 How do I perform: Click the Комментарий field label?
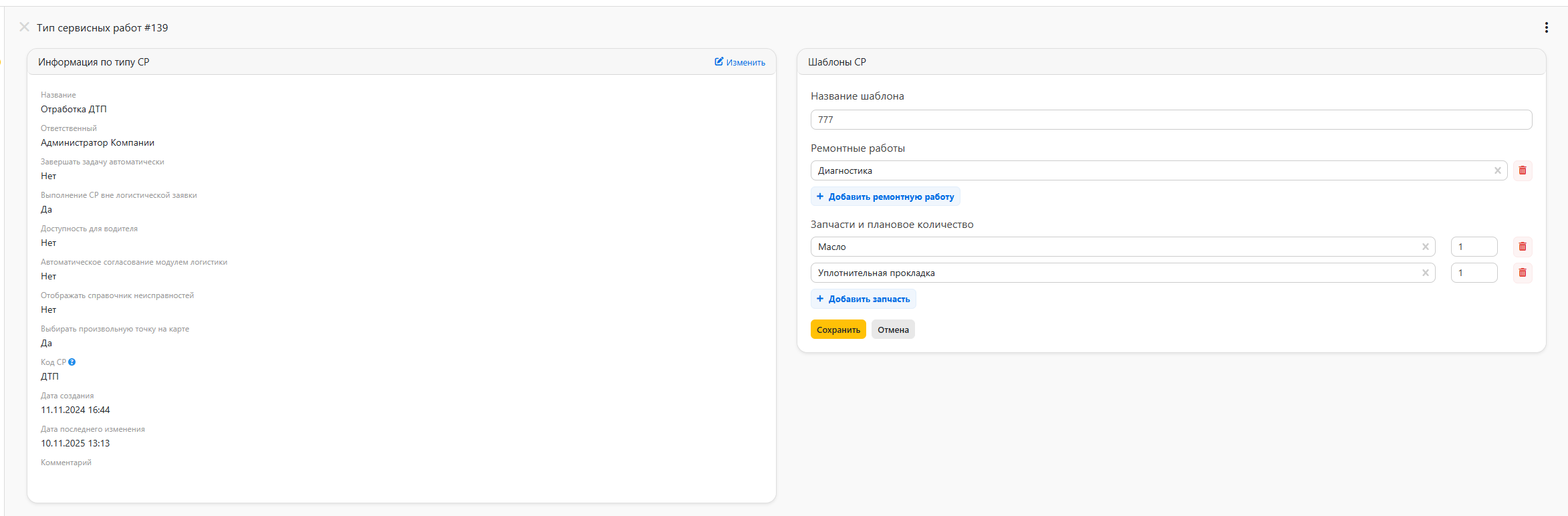(x=66, y=463)
